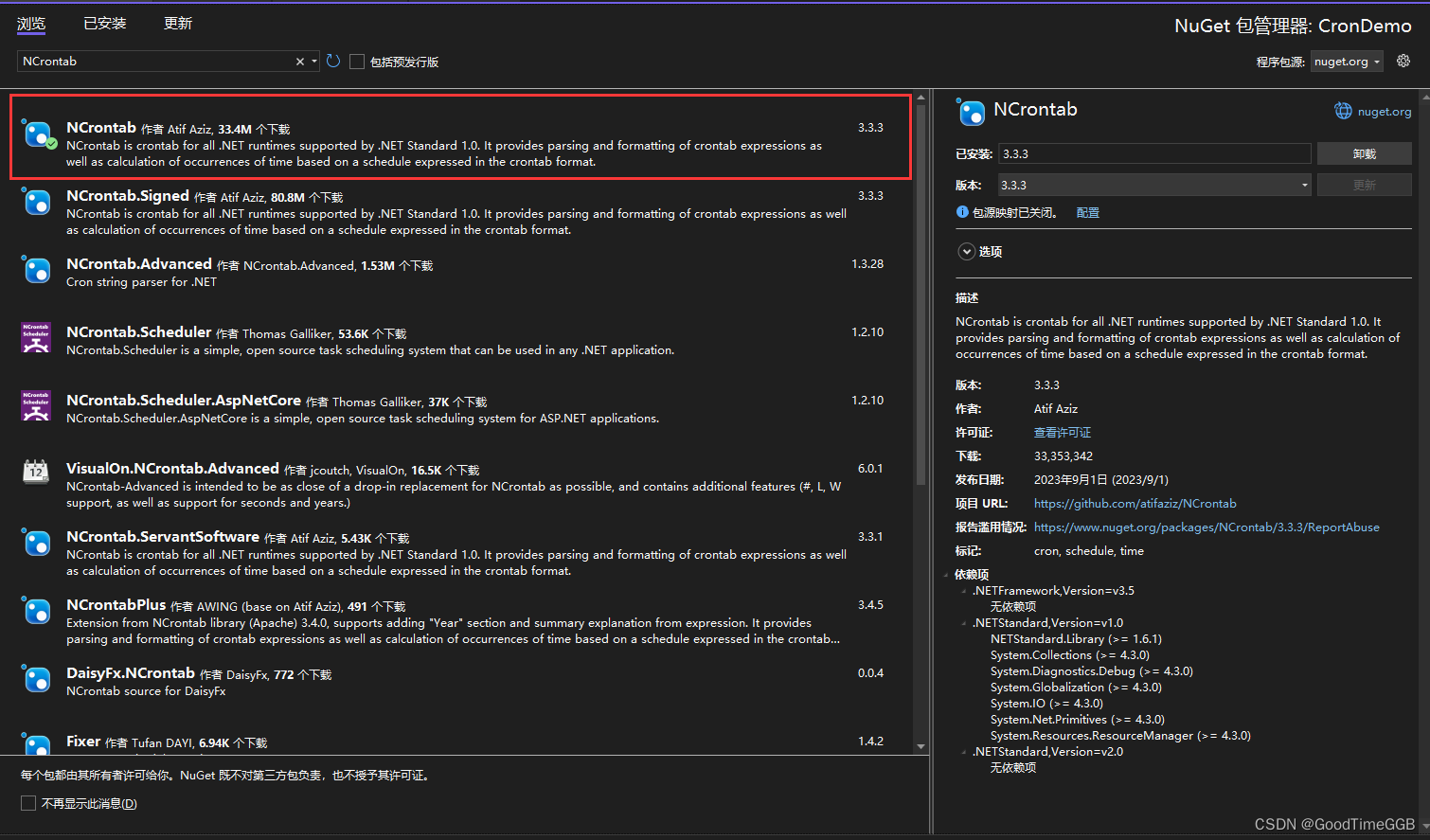Click the VisualOn.NCrontab.Advanced calendar icon
The image size is (1430, 840).
(x=36, y=472)
